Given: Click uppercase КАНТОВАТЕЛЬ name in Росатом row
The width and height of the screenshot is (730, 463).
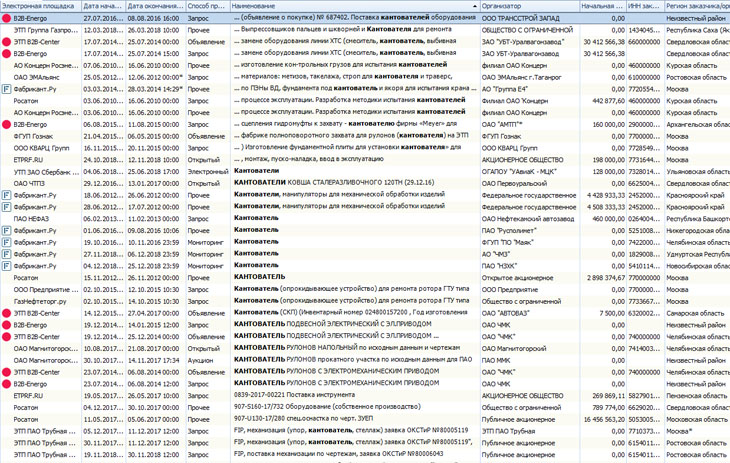Looking at the screenshot, I should coord(259,277).
